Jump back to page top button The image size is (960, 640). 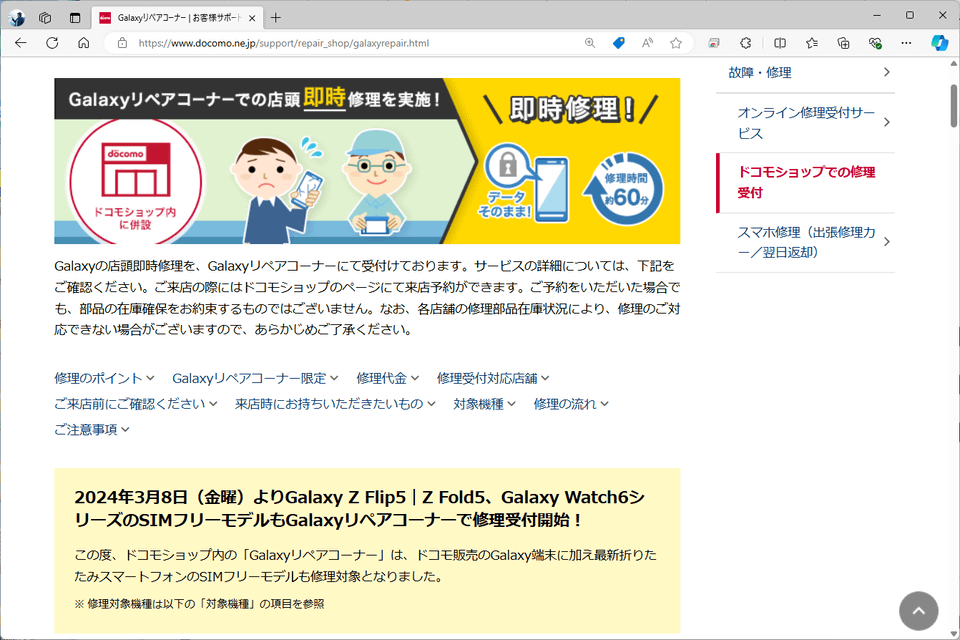click(918, 611)
